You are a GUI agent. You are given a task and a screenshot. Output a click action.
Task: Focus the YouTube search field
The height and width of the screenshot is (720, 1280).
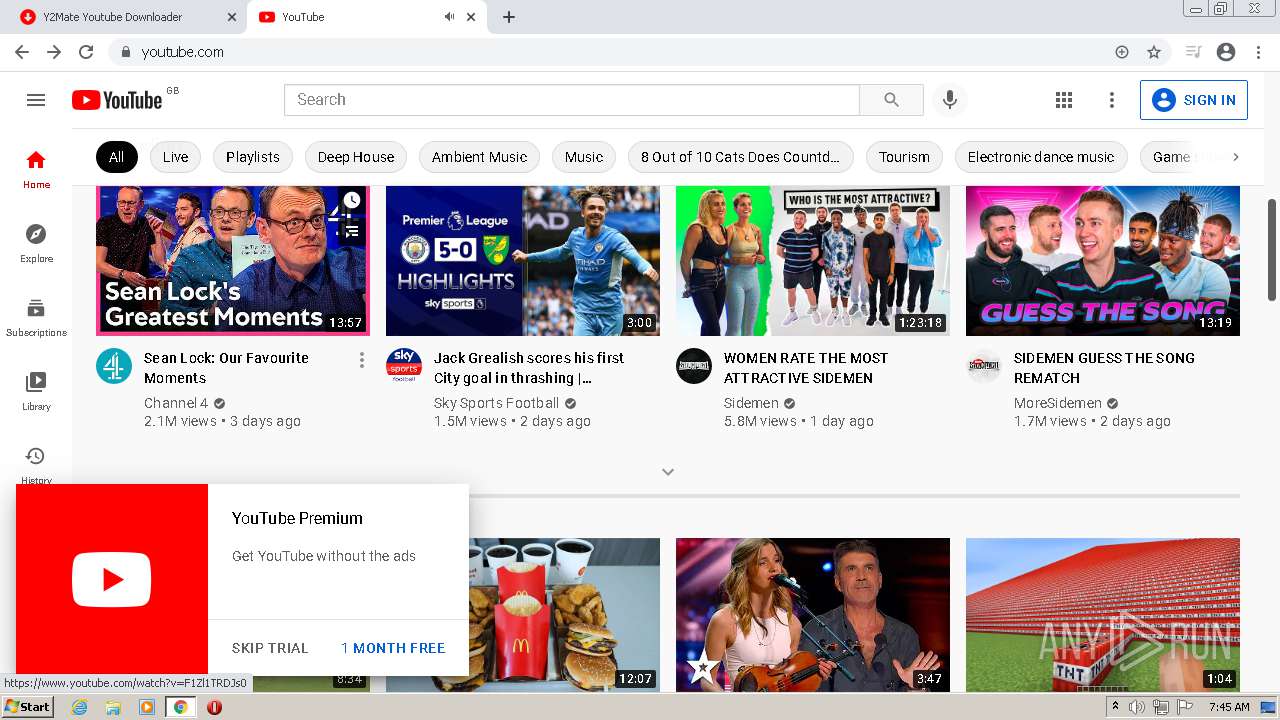(572, 100)
